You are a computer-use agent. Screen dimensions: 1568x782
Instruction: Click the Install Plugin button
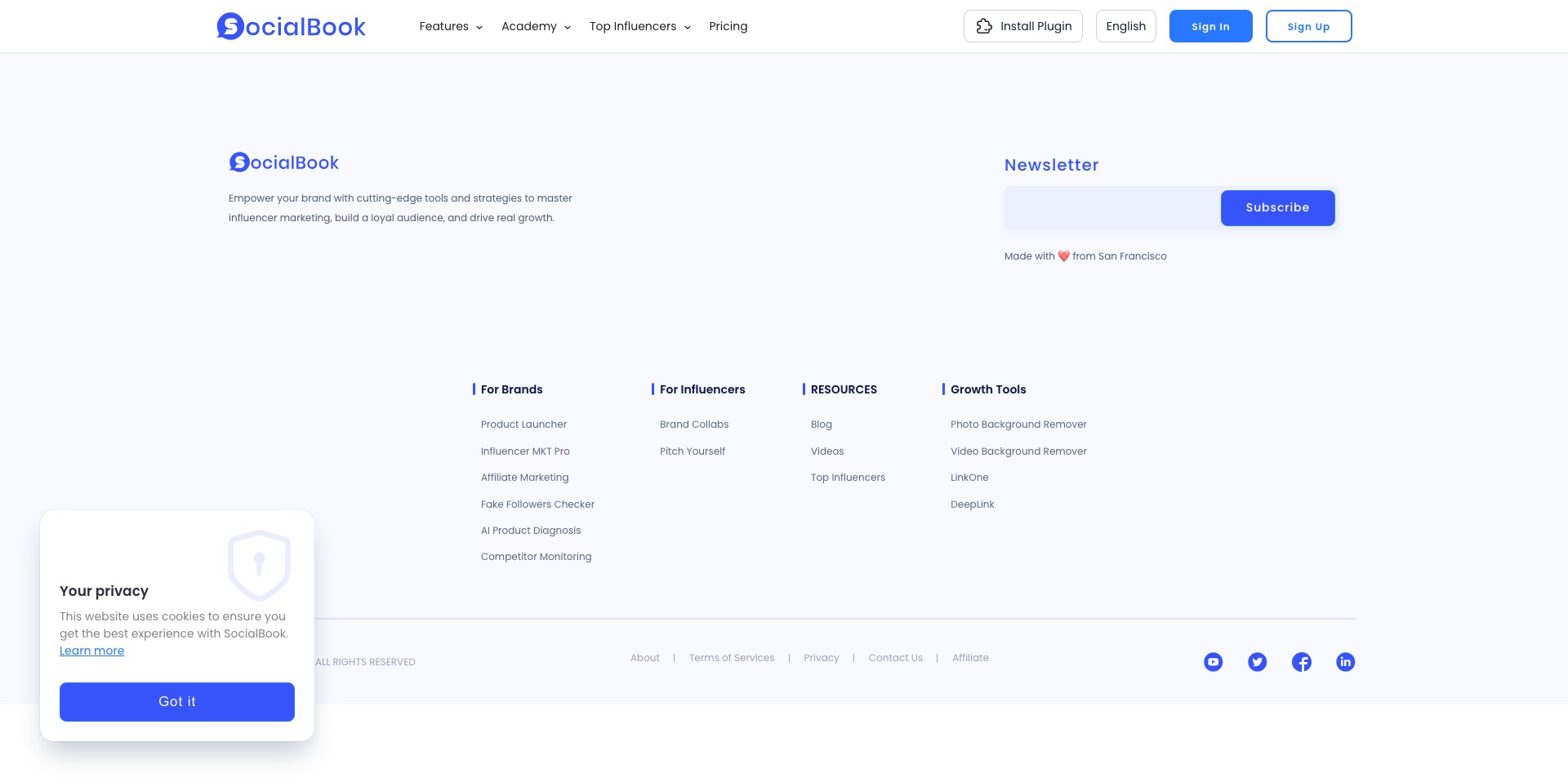click(1023, 26)
